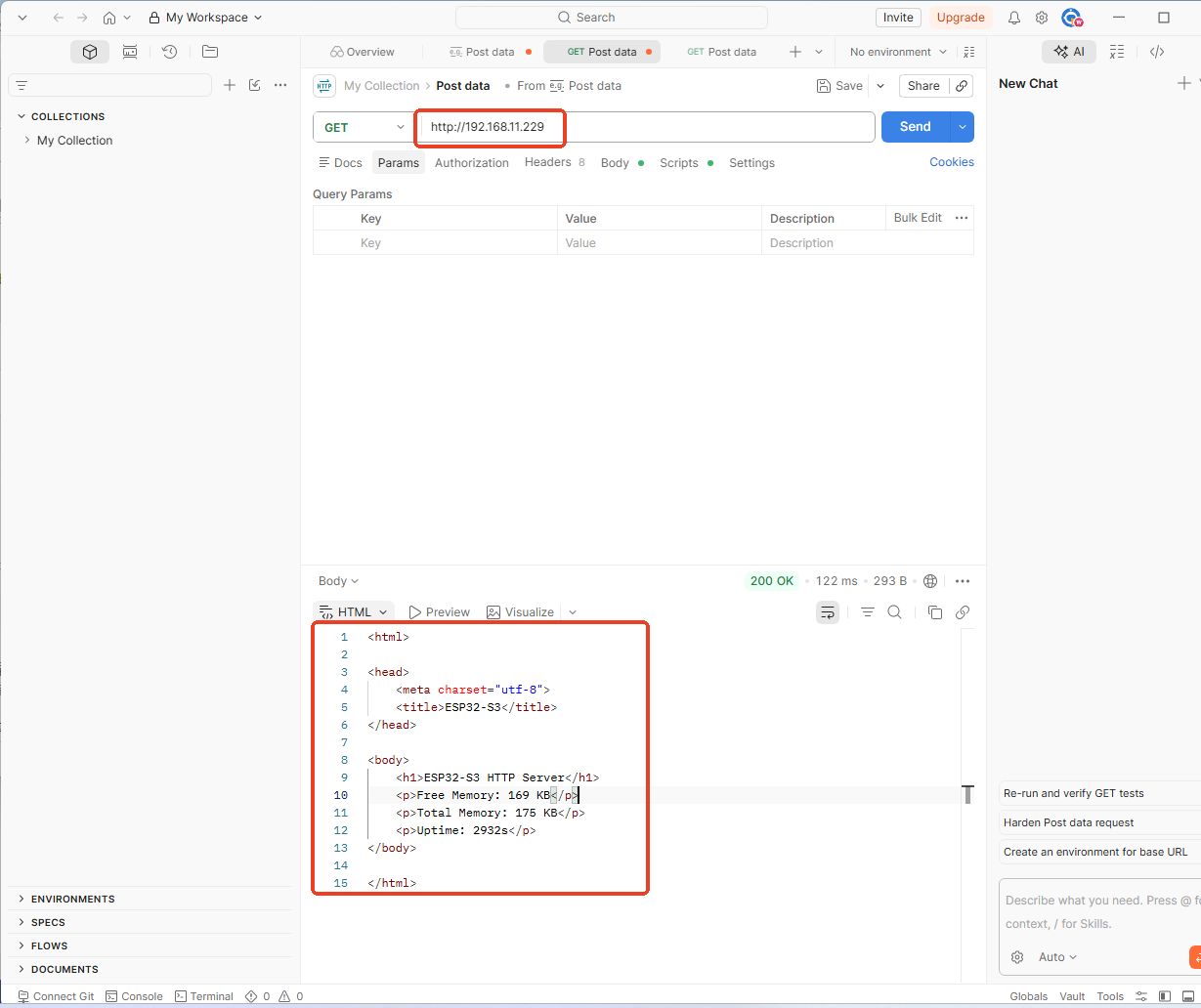
Task: Expand the No environment selector
Action: coord(898,52)
